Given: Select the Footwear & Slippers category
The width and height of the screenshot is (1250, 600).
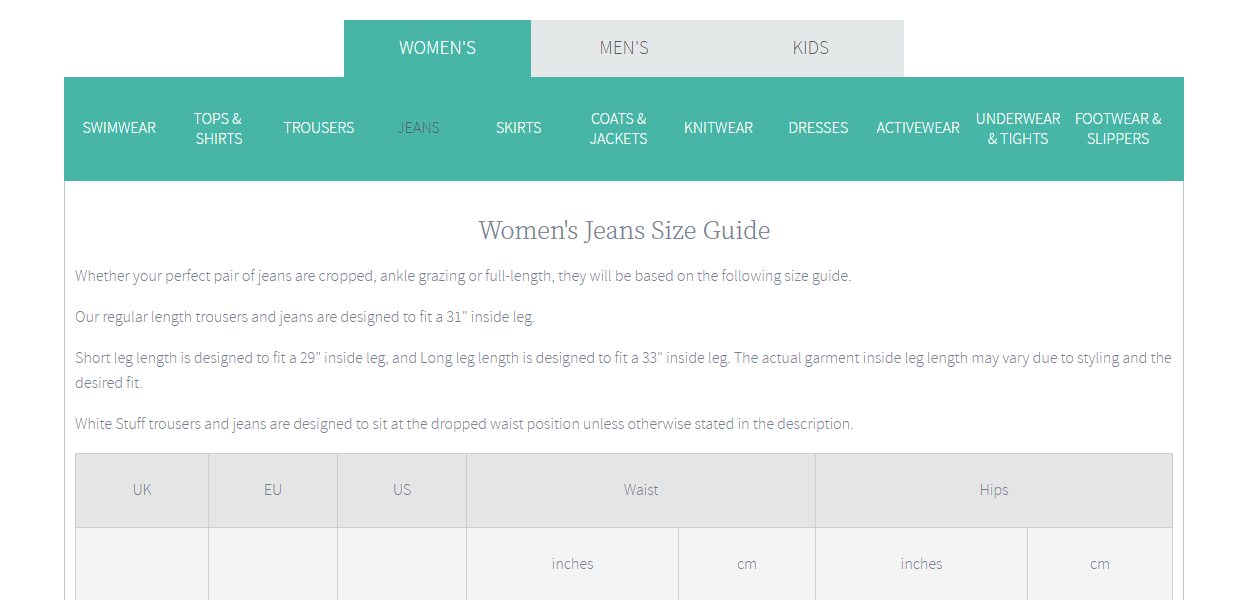Looking at the screenshot, I should 1118,128.
